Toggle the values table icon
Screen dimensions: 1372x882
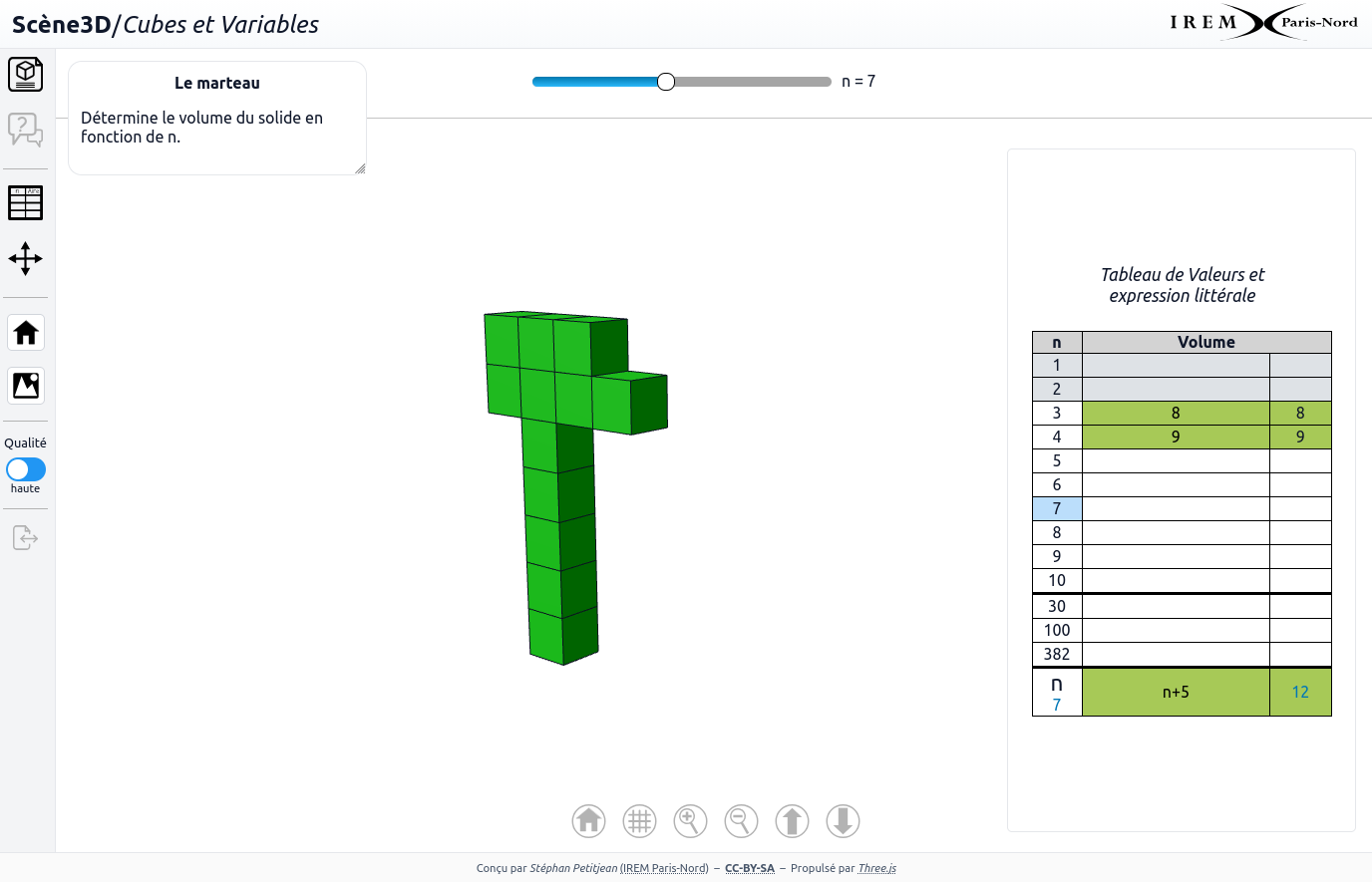[26, 203]
